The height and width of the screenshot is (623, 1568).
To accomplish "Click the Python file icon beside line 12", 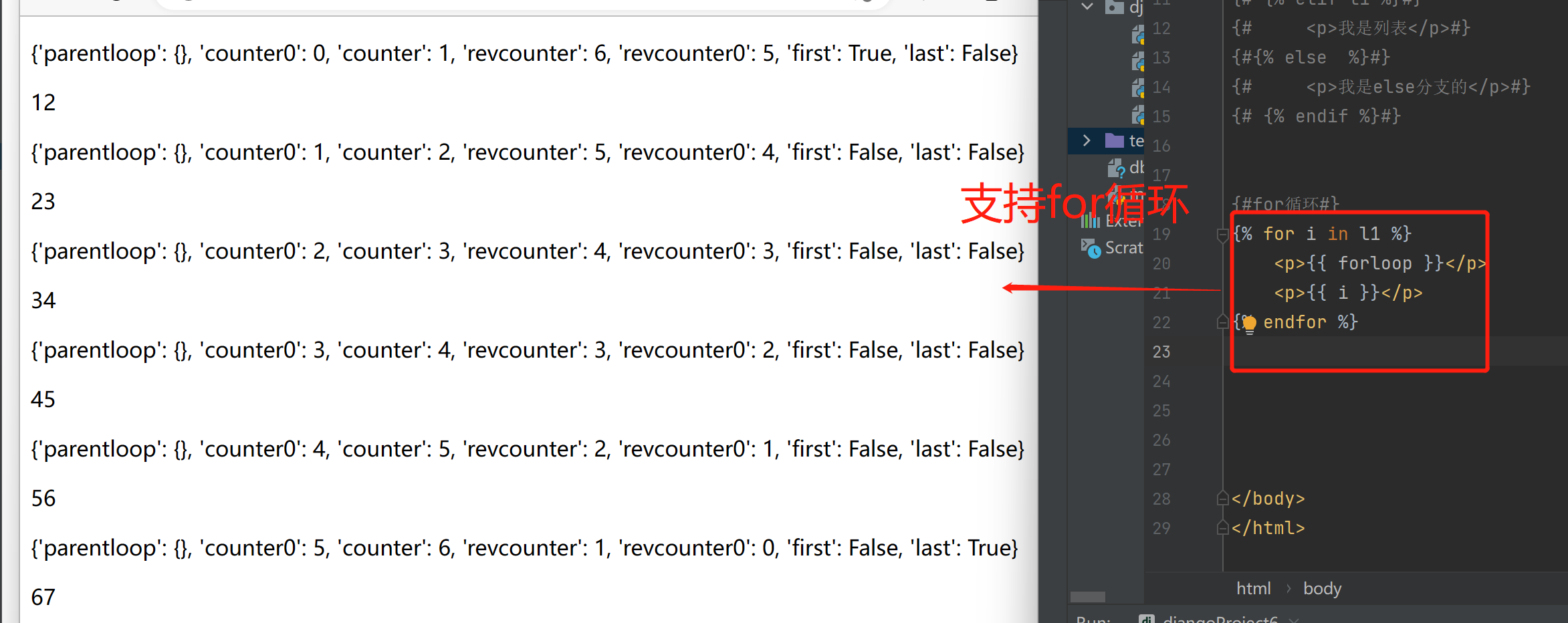I will coord(1138,33).
